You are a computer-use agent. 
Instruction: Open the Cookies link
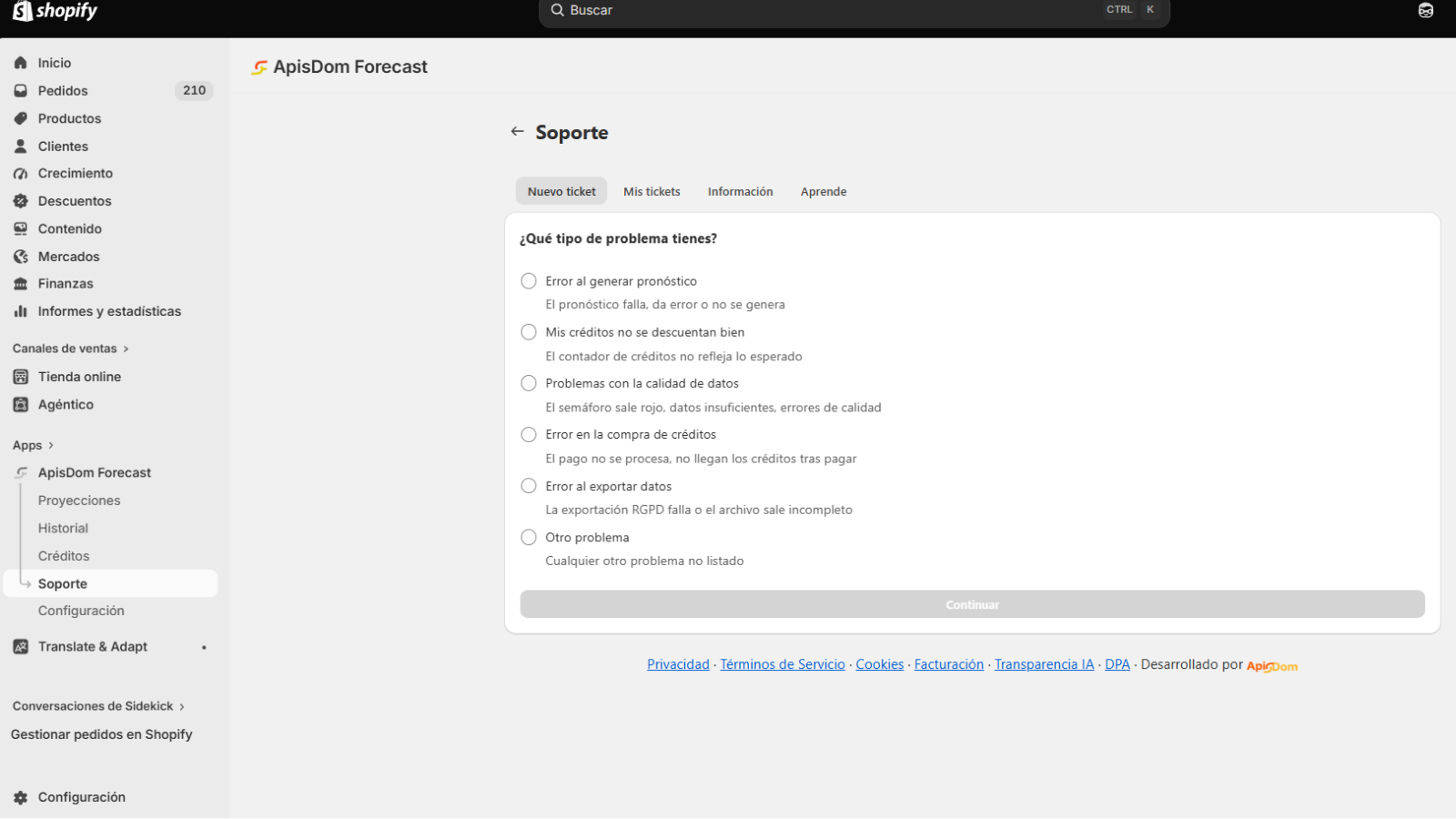tap(880, 665)
